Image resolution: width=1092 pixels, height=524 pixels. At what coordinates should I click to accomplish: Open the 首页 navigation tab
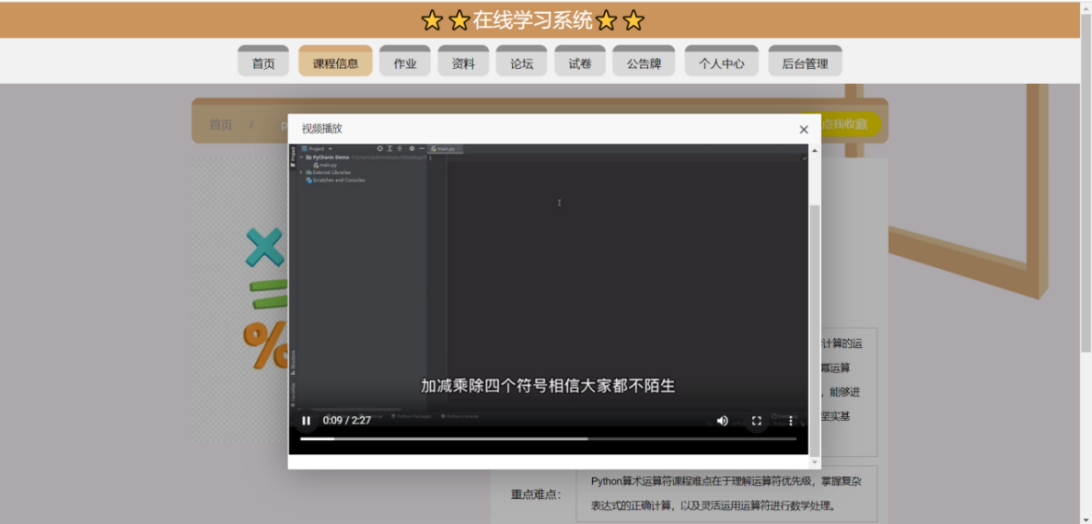(x=263, y=63)
